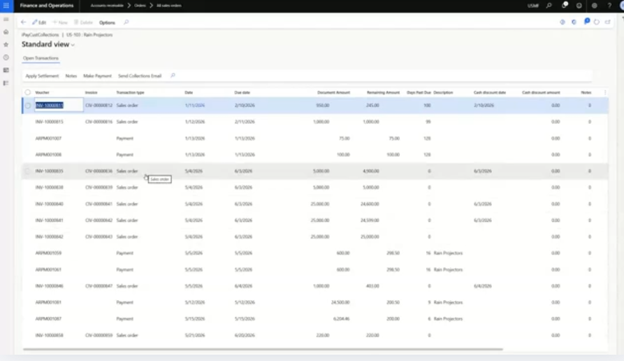Screen dimensions: 624x361
Task: Click the Voucher column header
Action: [x=42, y=92]
